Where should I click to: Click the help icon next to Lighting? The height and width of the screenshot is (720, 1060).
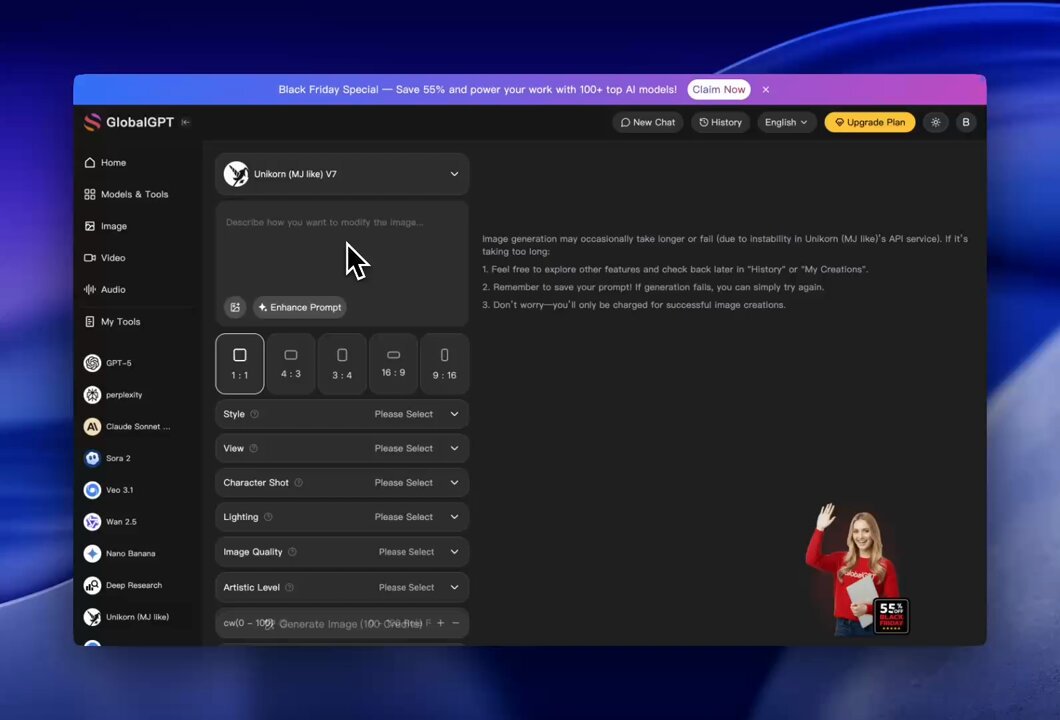(x=268, y=517)
